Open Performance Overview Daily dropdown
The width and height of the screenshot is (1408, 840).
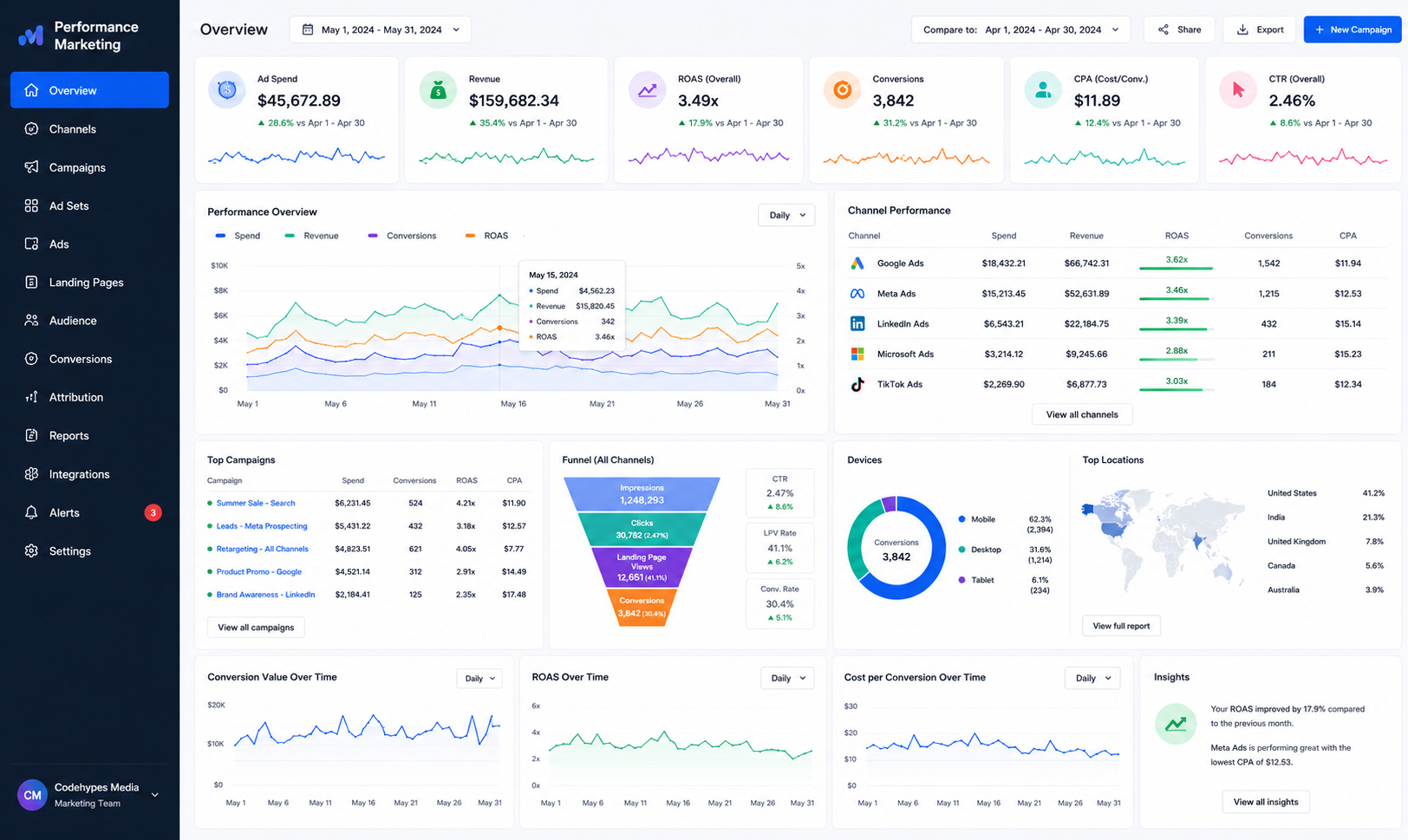[x=786, y=215]
